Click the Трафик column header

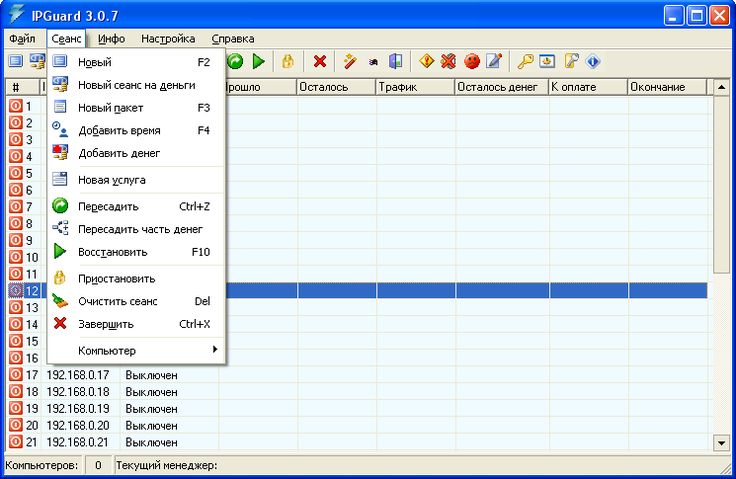point(415,87)
